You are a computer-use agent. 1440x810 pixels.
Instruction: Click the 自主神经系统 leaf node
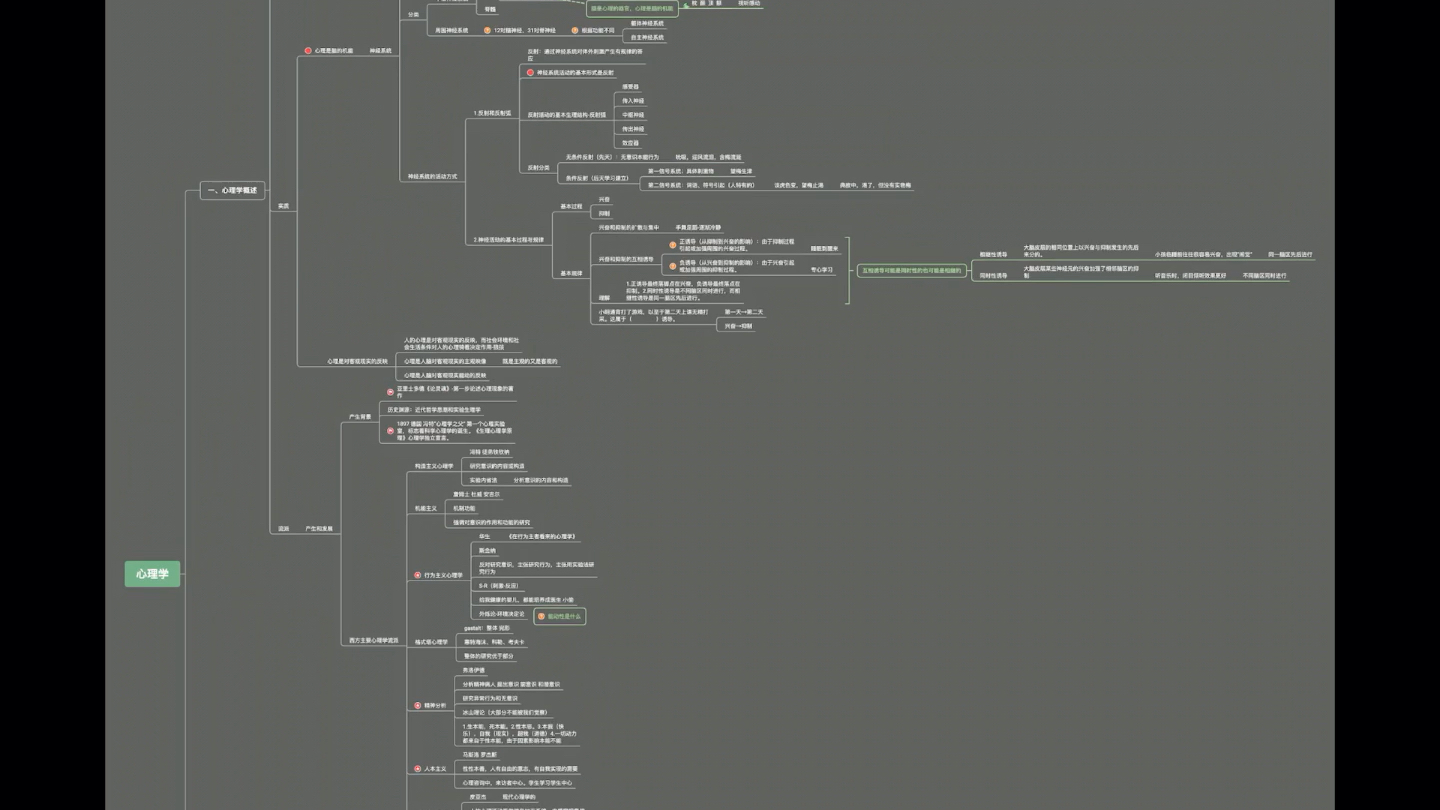647,37
